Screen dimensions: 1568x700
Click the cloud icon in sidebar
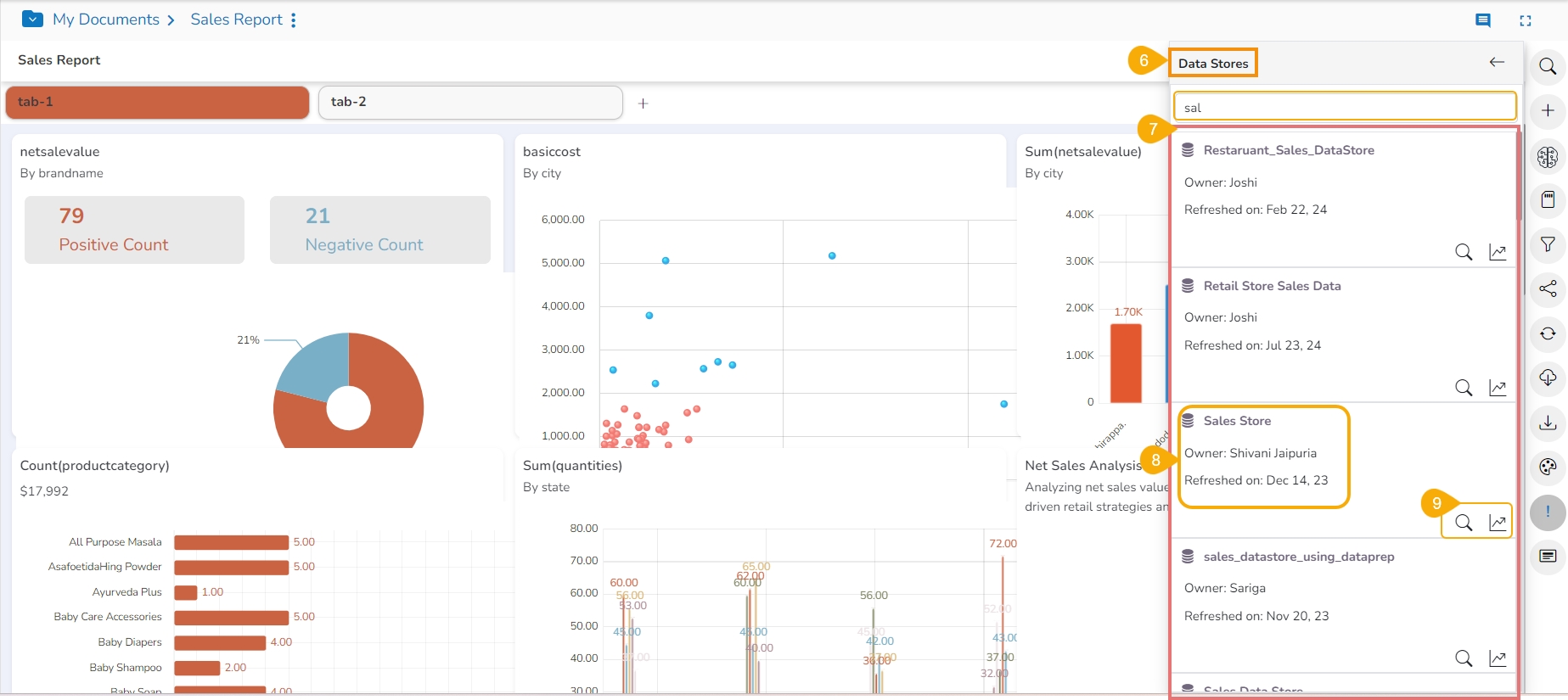(1548, 378)
